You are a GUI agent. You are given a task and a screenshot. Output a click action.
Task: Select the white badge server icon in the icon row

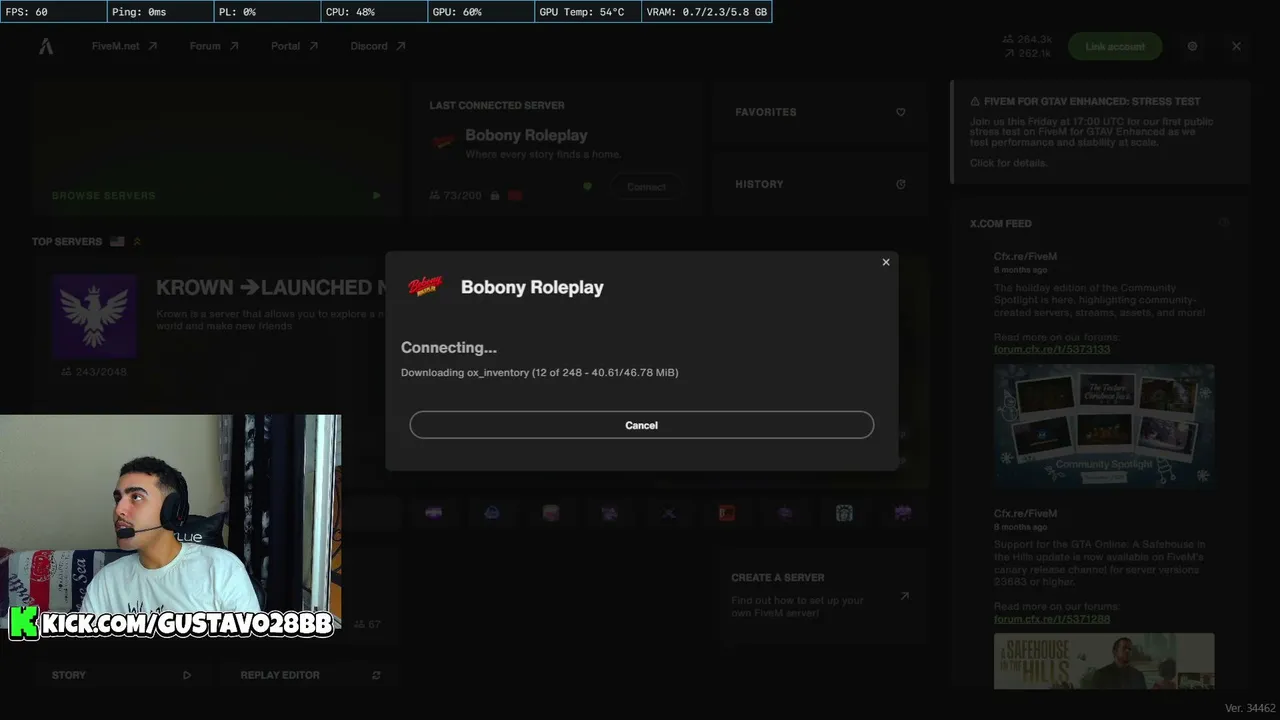click(844, 513)
